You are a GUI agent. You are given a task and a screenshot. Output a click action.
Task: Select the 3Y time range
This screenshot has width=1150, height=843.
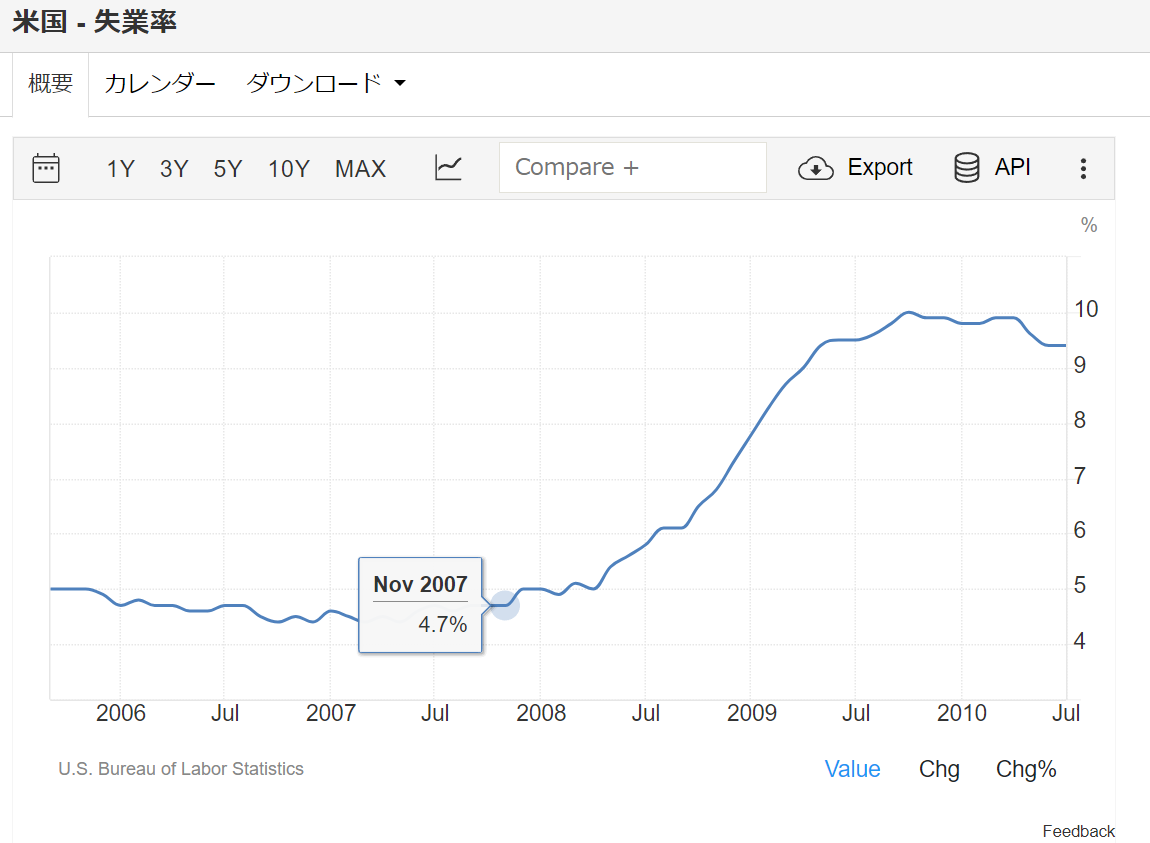point(174,169)
